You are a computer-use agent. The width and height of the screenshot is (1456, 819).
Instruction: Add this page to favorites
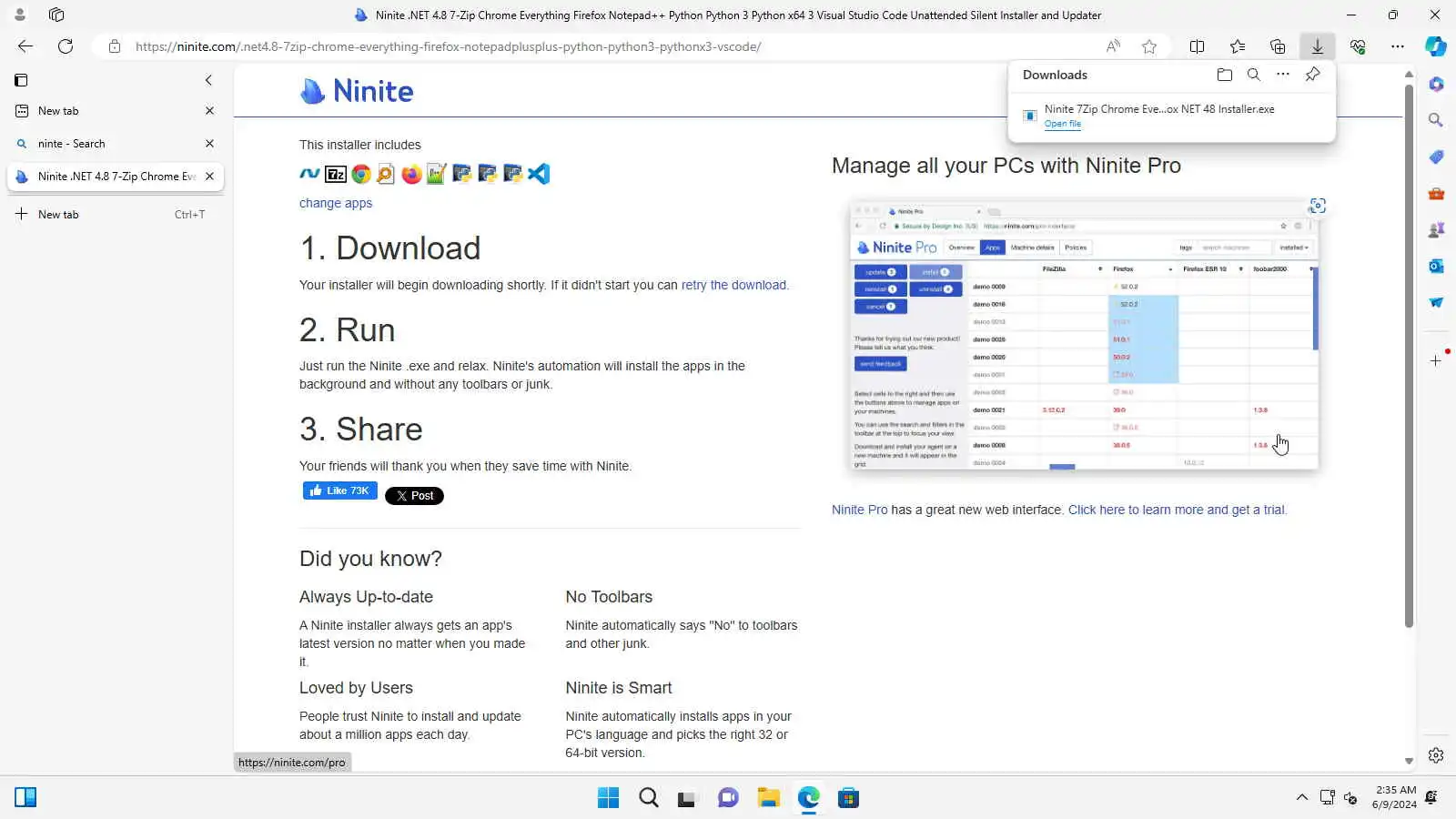coord(1149,46)
